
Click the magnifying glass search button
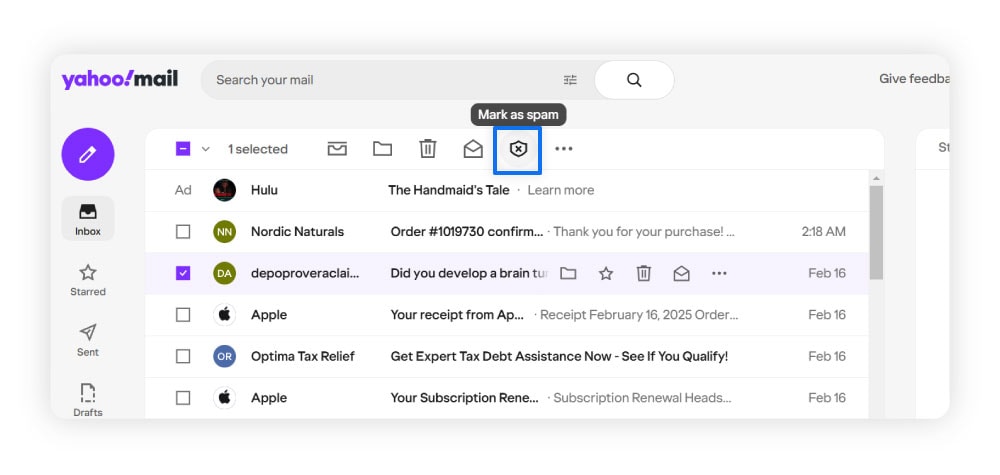(x=634, y=80)
